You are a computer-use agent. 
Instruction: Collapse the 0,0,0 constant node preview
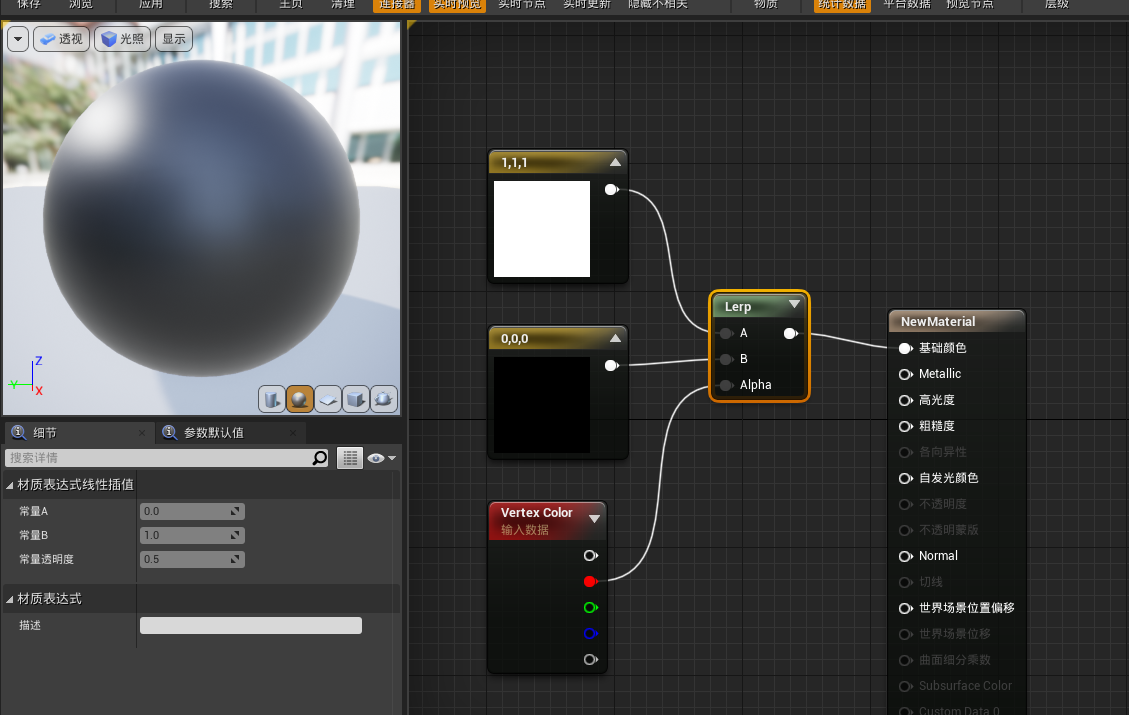(x=615, y=338)
